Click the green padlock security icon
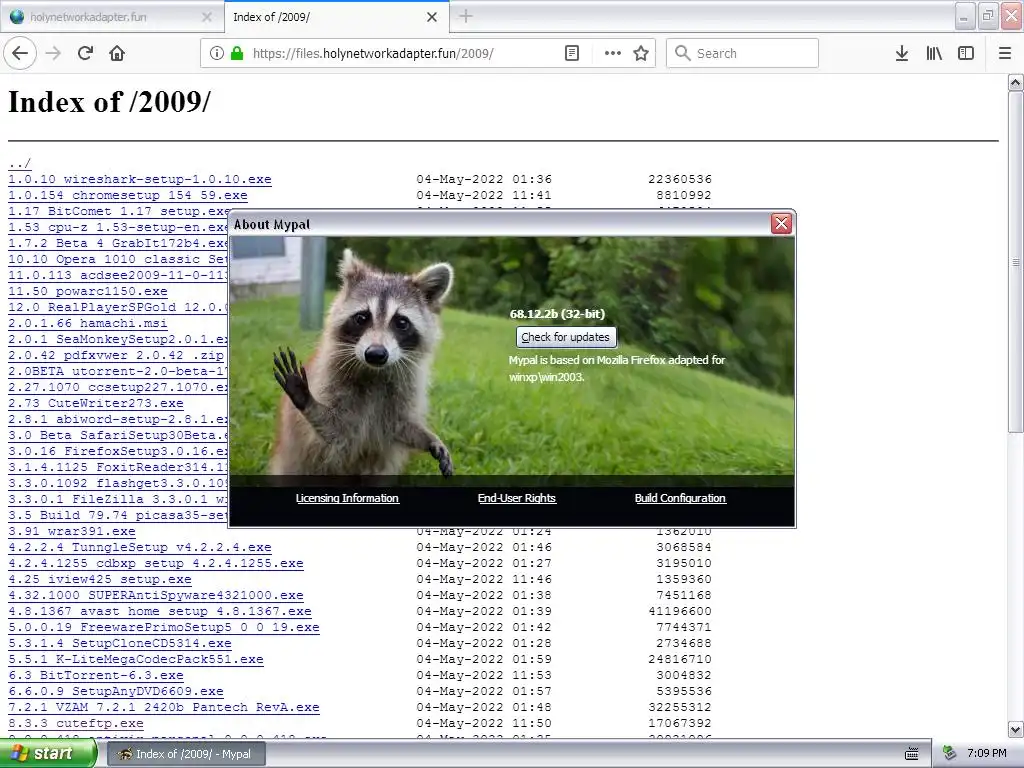1024x768 pixels. pyautogui.click(x=236, y=54)
